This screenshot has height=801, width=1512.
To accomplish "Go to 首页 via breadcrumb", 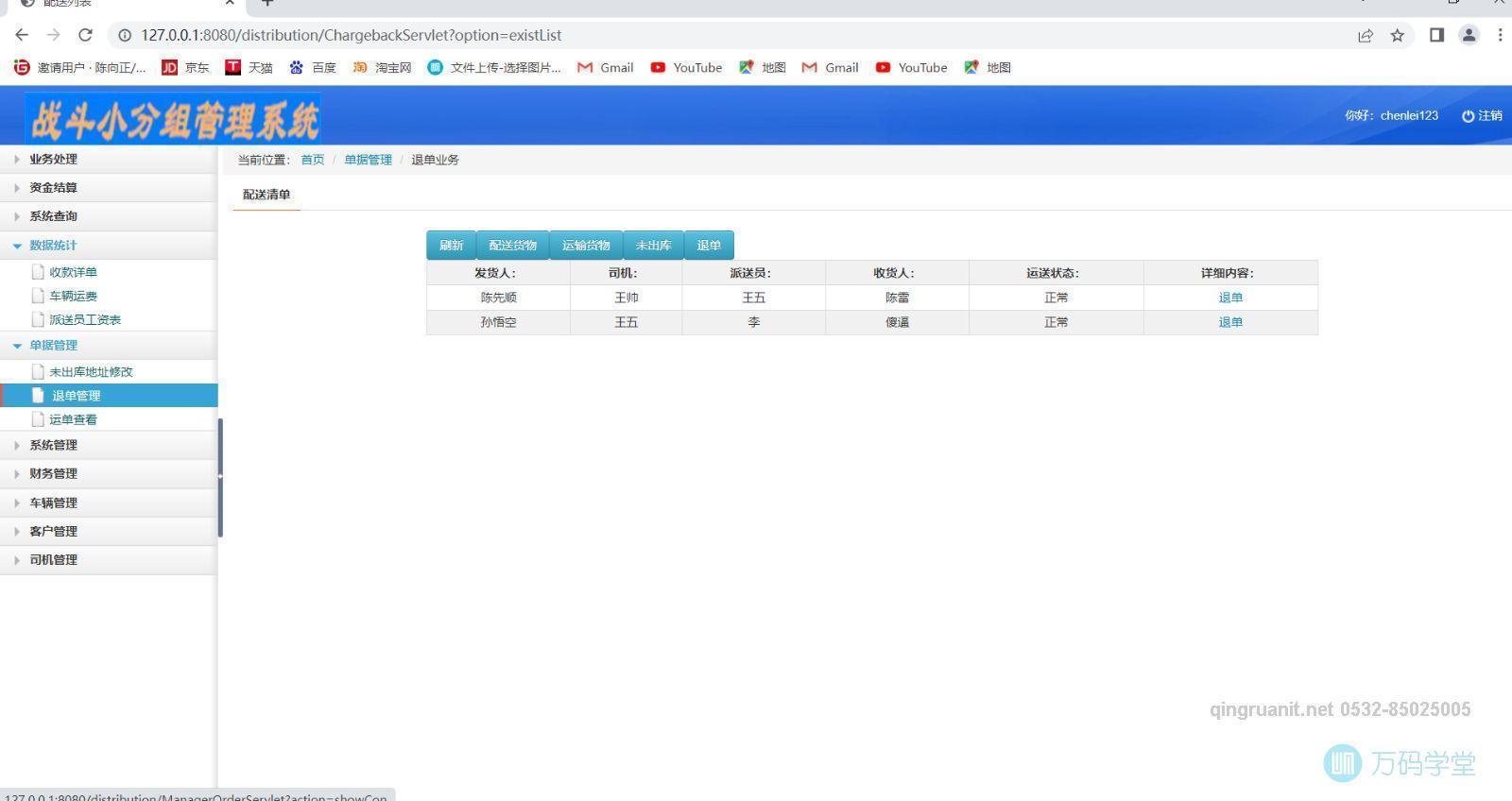I will point(312,160).
